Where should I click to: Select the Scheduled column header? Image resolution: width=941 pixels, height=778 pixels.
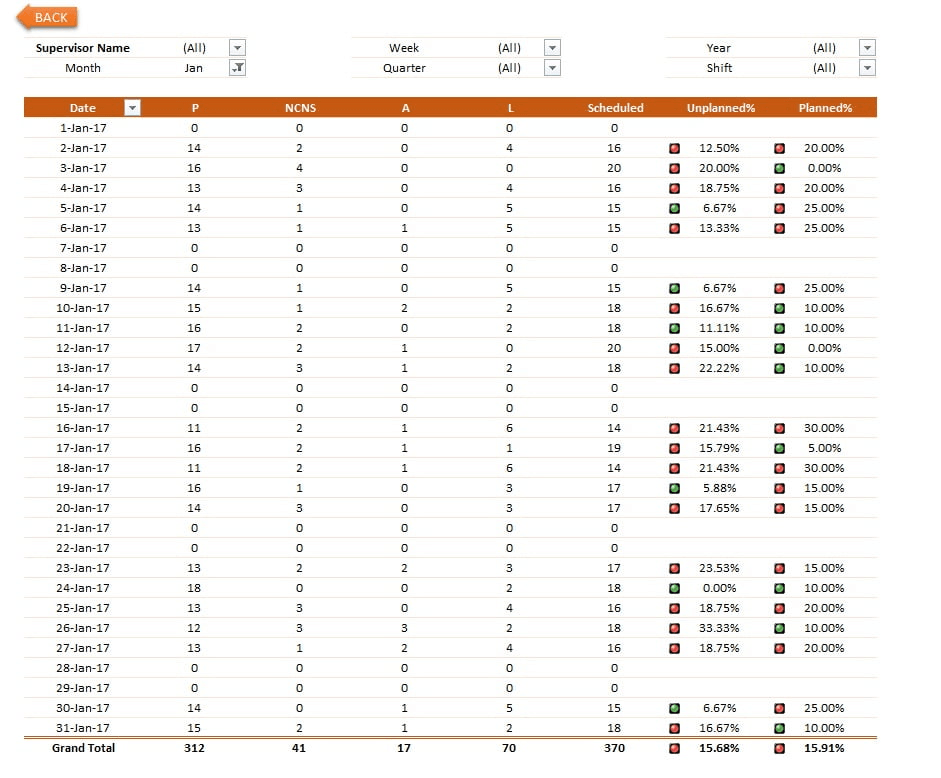615,108
